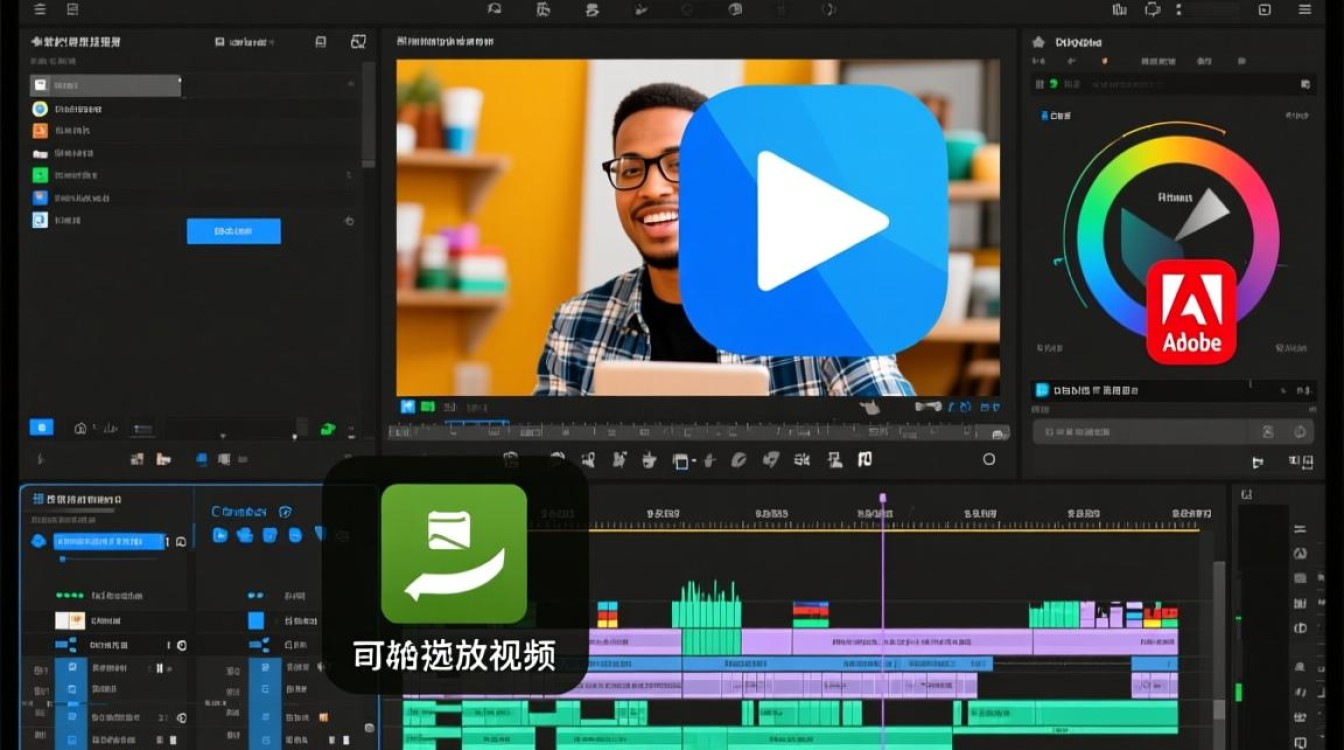Click the expand icon at project panel corner
This screenshot has height=750, width=1344.
click(358, 42)
